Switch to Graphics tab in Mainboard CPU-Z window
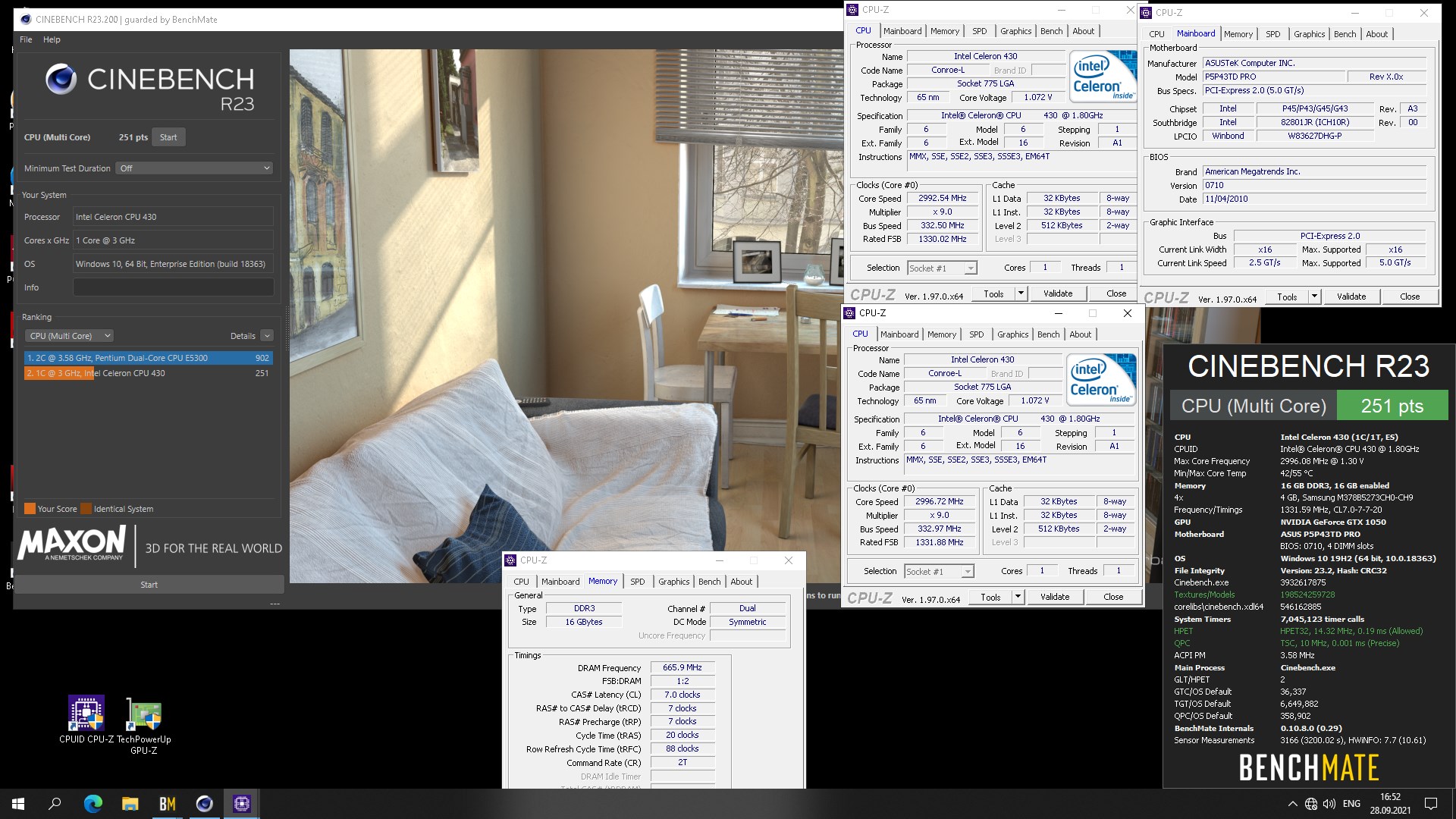The width and height of the screenshot is (1456, 819). pos(1310,34)
